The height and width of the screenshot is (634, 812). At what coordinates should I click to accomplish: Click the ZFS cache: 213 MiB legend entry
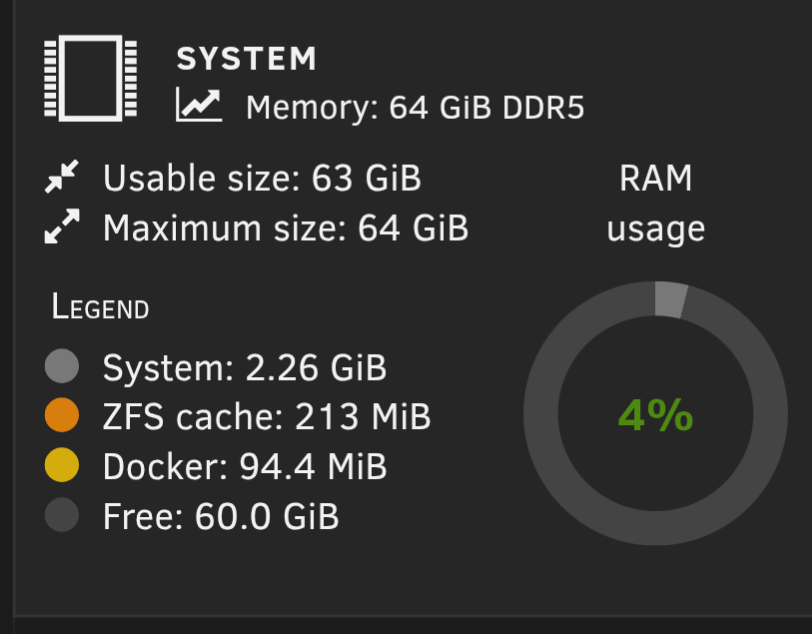click(266, 416)
